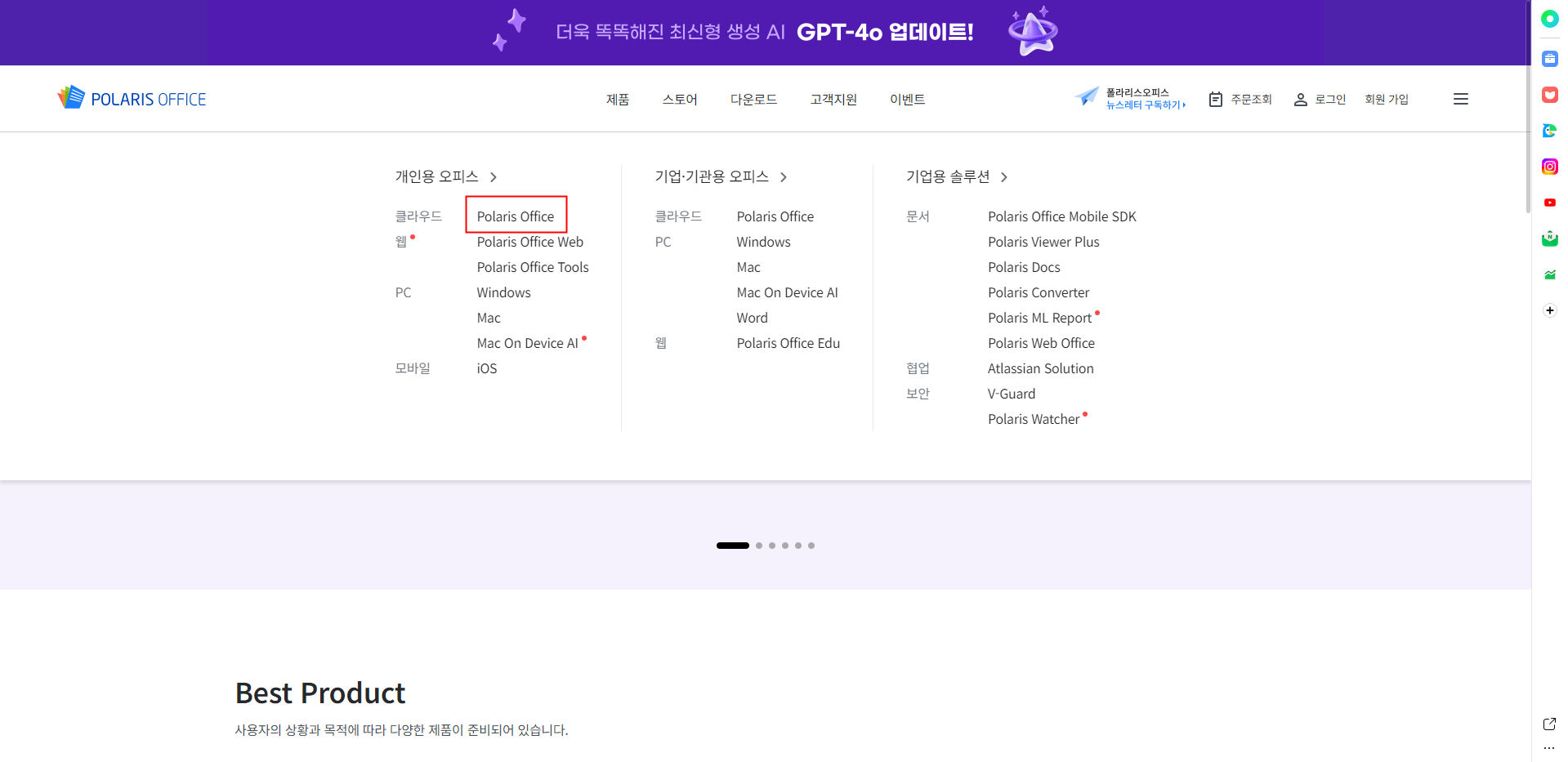Select Word under 기업·기관용 오피스
The width and height of the screenshot is (1568, 762).
[753, 318]
